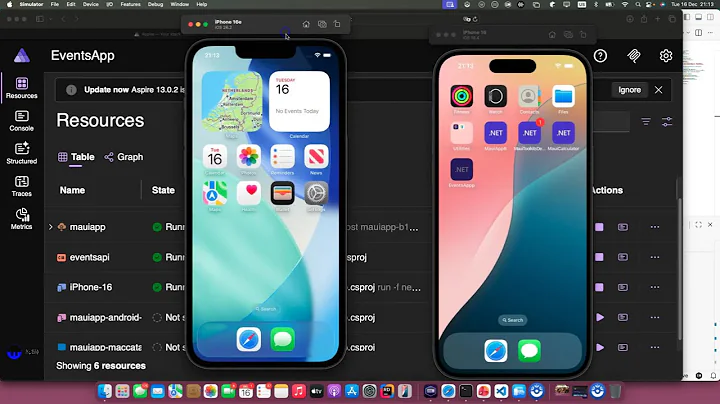Open Files app on right iPhone
Viewport: 720px width, 404px height.
[563, 96]
